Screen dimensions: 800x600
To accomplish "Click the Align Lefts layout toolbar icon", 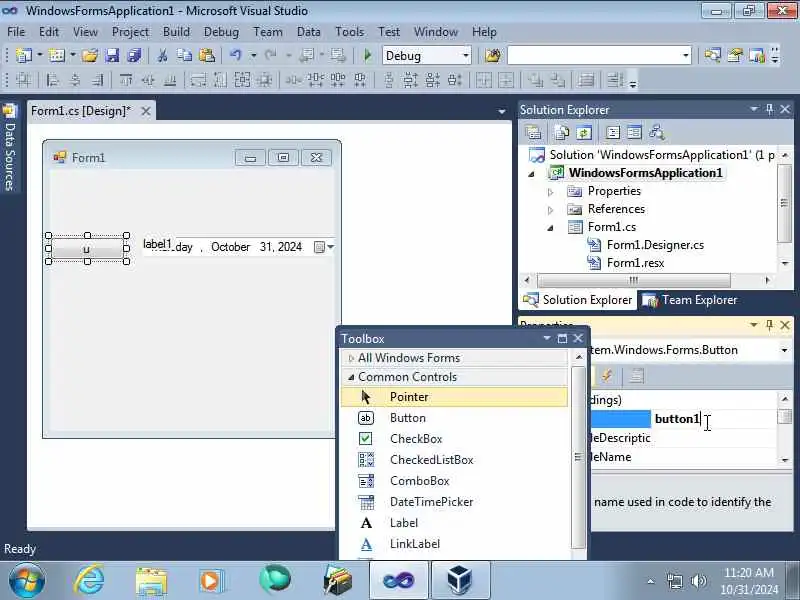I will [x=52, y=80].
